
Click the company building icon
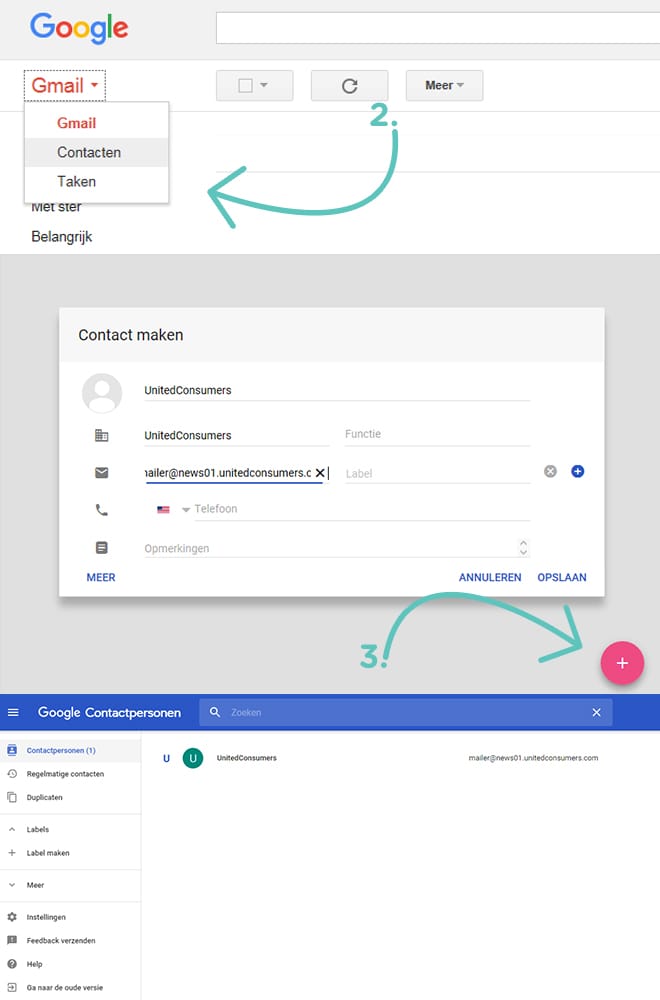pos(101,436)
